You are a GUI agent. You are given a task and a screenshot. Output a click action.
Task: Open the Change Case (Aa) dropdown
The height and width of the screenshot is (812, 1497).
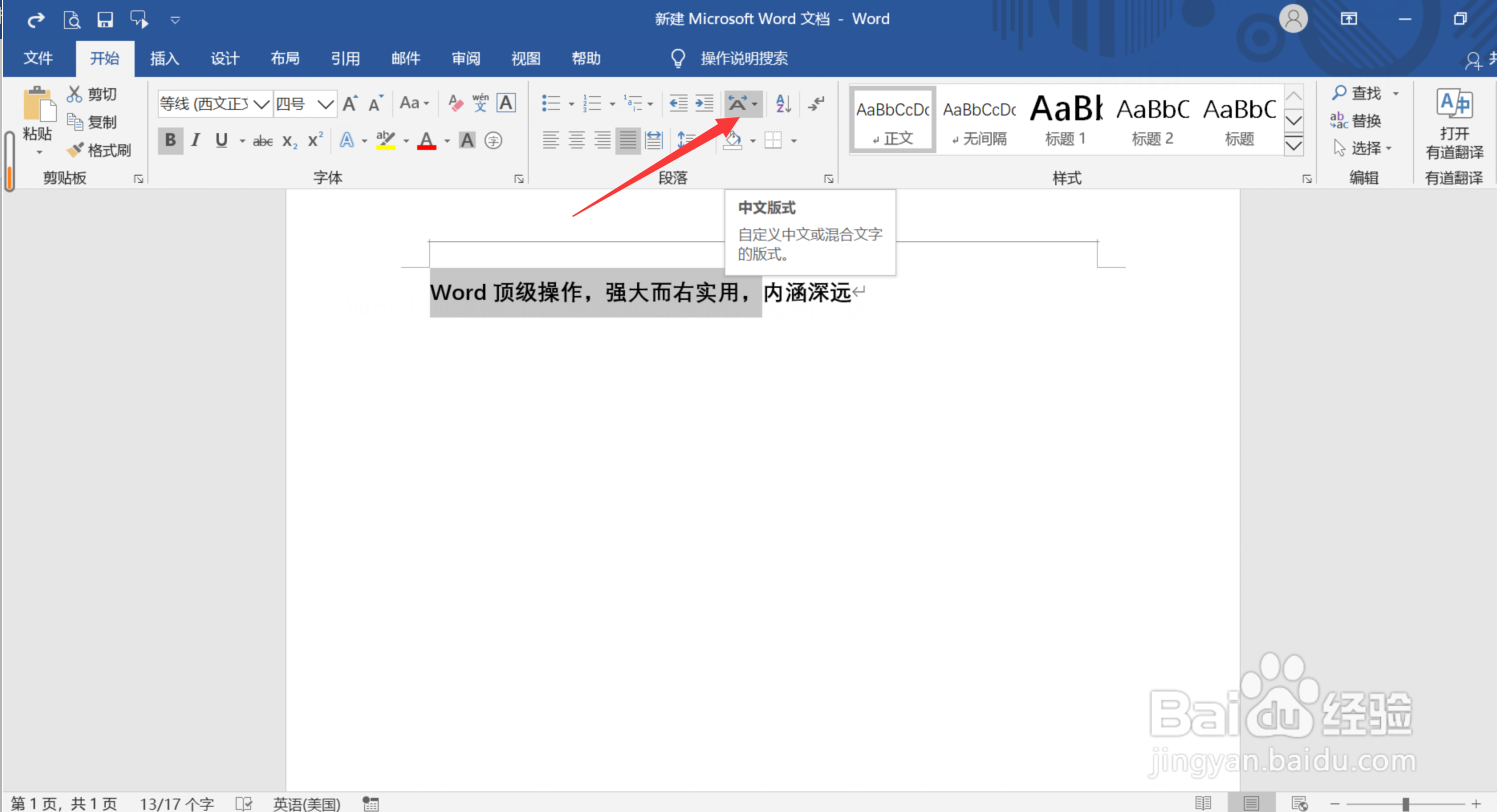coord(414,103)
